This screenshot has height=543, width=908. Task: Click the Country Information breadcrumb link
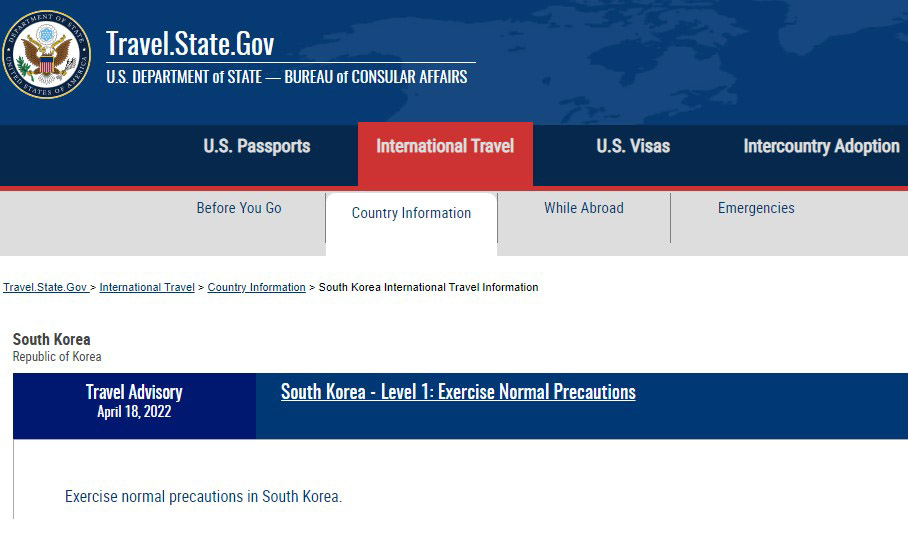[257, 287]
